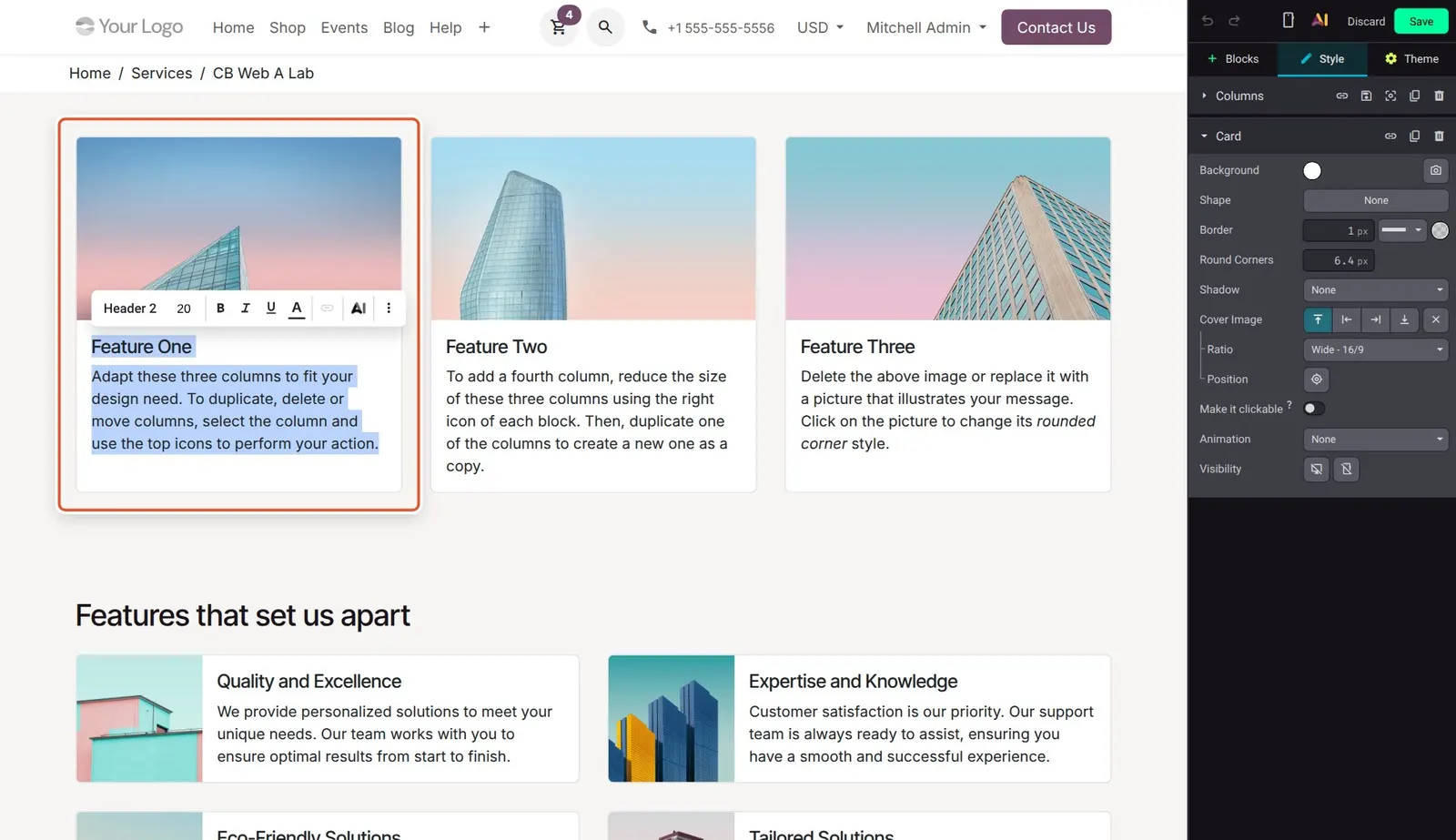Remove the cover image
This screenshot has width=1456, height=840.
1435,319
